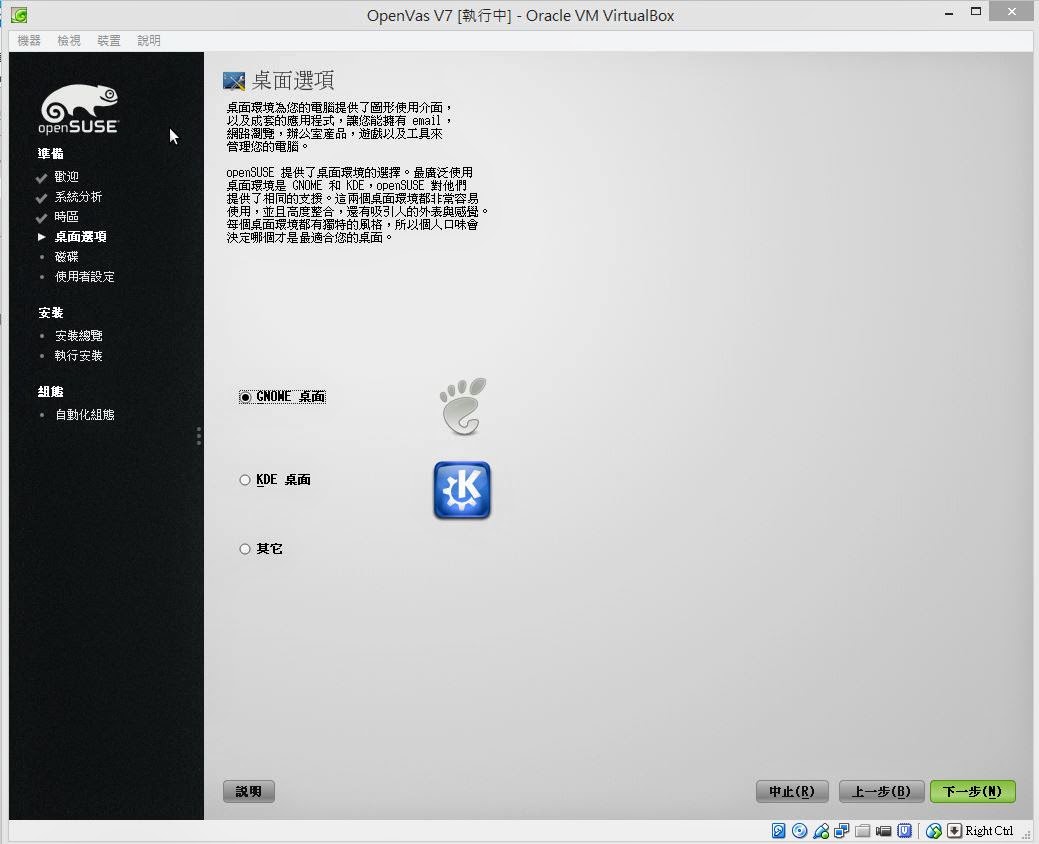Close the VirtualBox window

click(x=1011, y=11)
